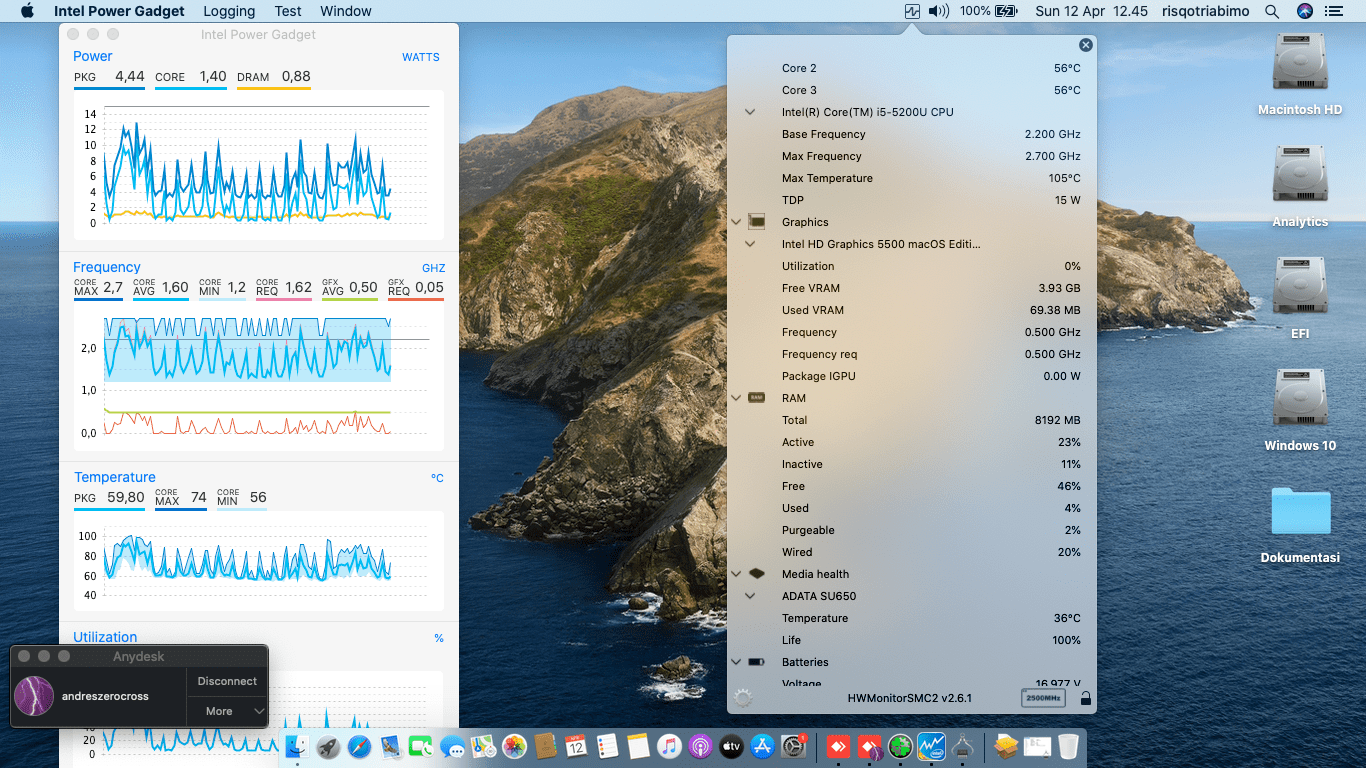Open Launchpad rocket icon in the Dock
This screenshot has height=768, width=1366.
point(328,746)
